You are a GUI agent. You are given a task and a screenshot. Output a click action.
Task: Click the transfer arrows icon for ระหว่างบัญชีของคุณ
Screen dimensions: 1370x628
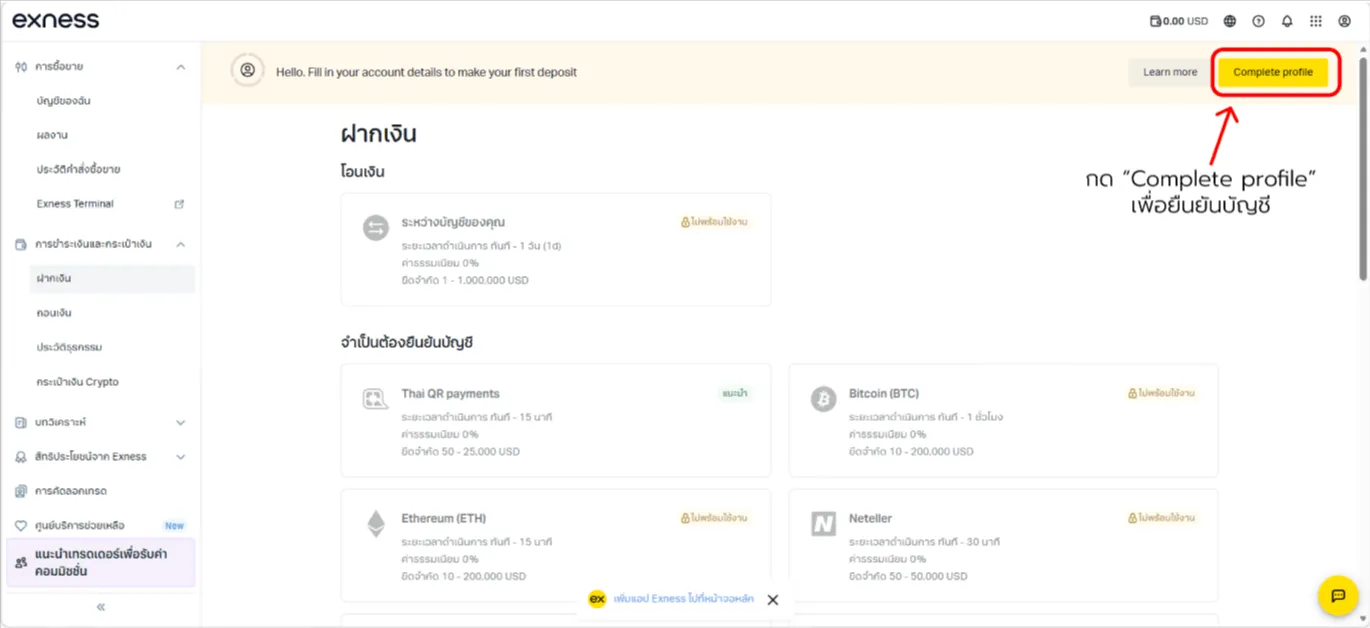point(376,228)
